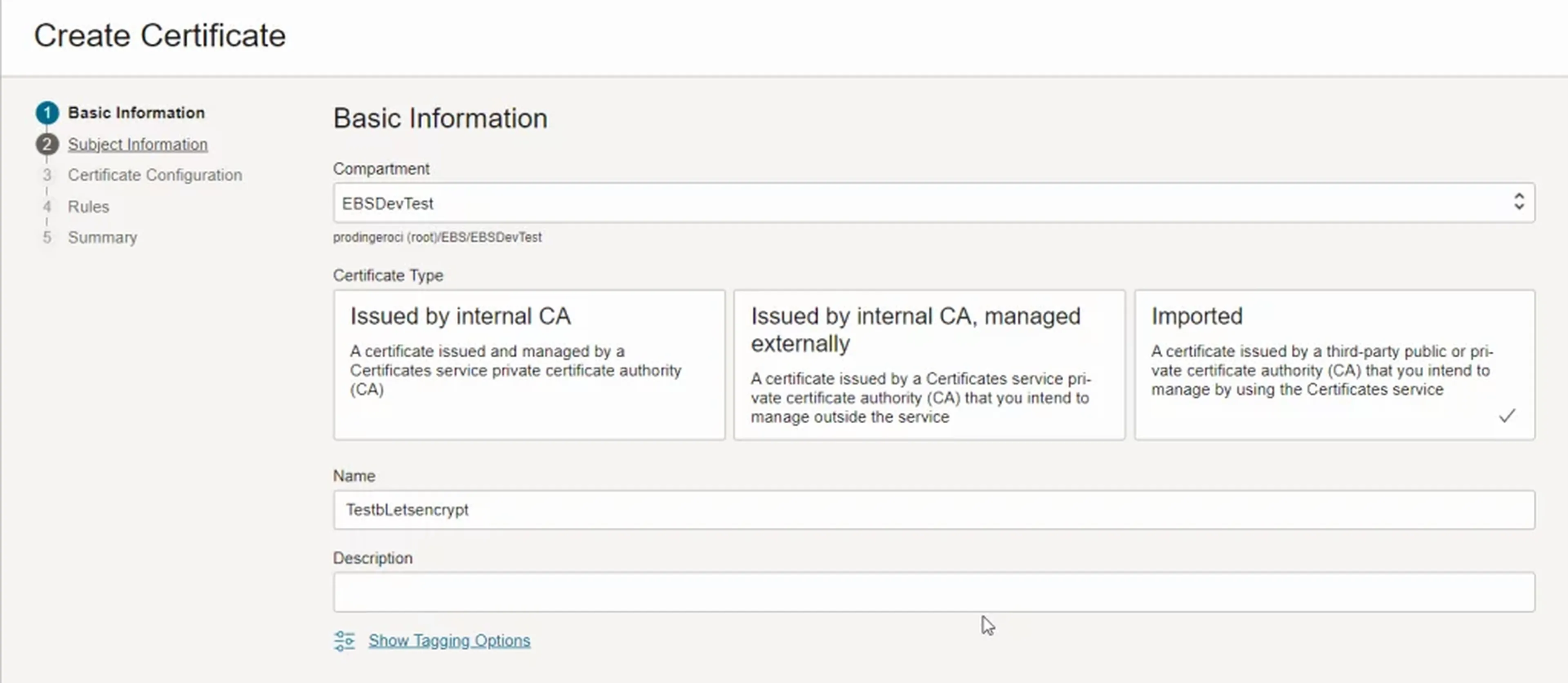Click the Create Certificate page title

(160, 35)
